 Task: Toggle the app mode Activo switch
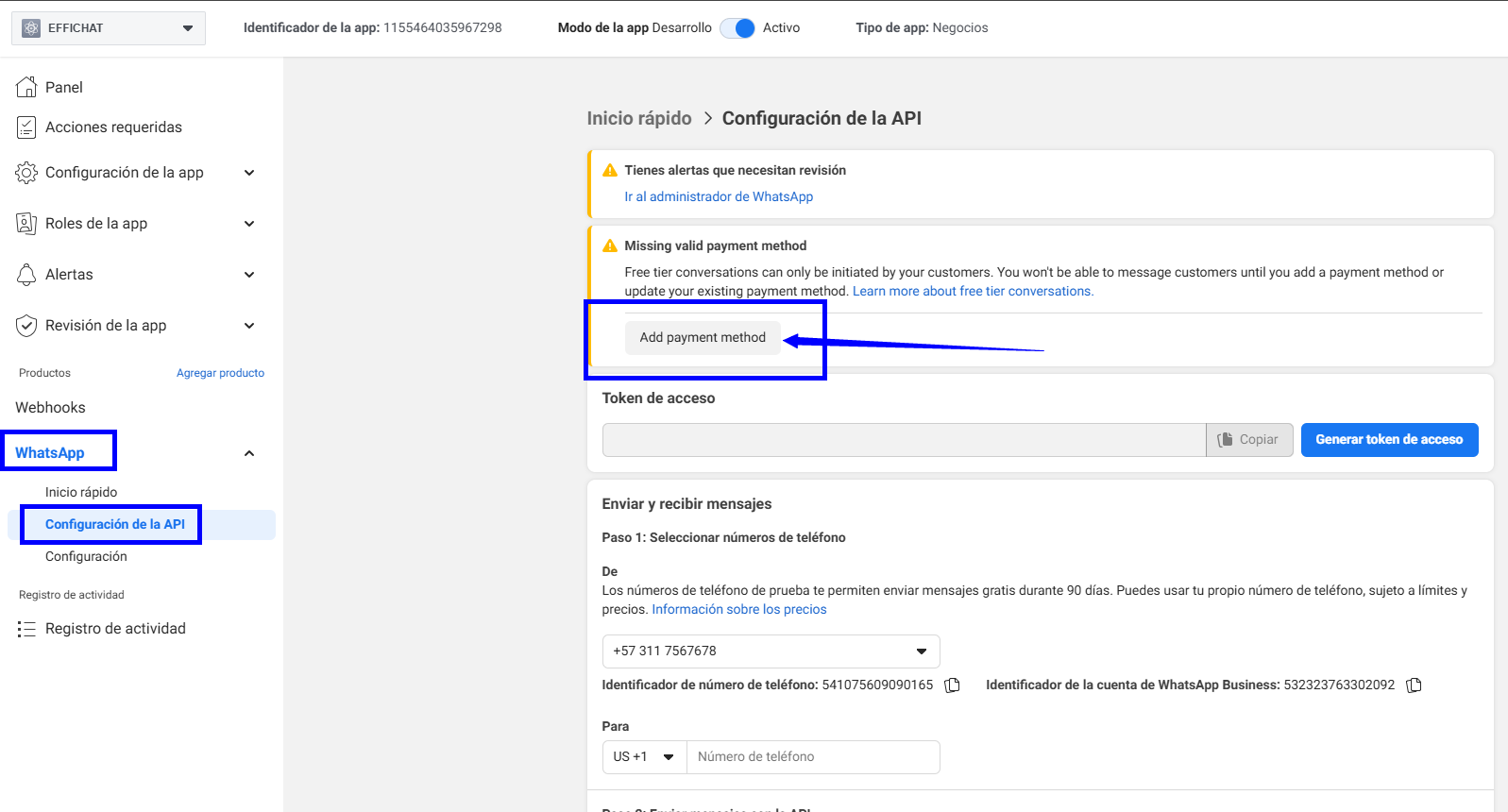click(x=737, y=28)
